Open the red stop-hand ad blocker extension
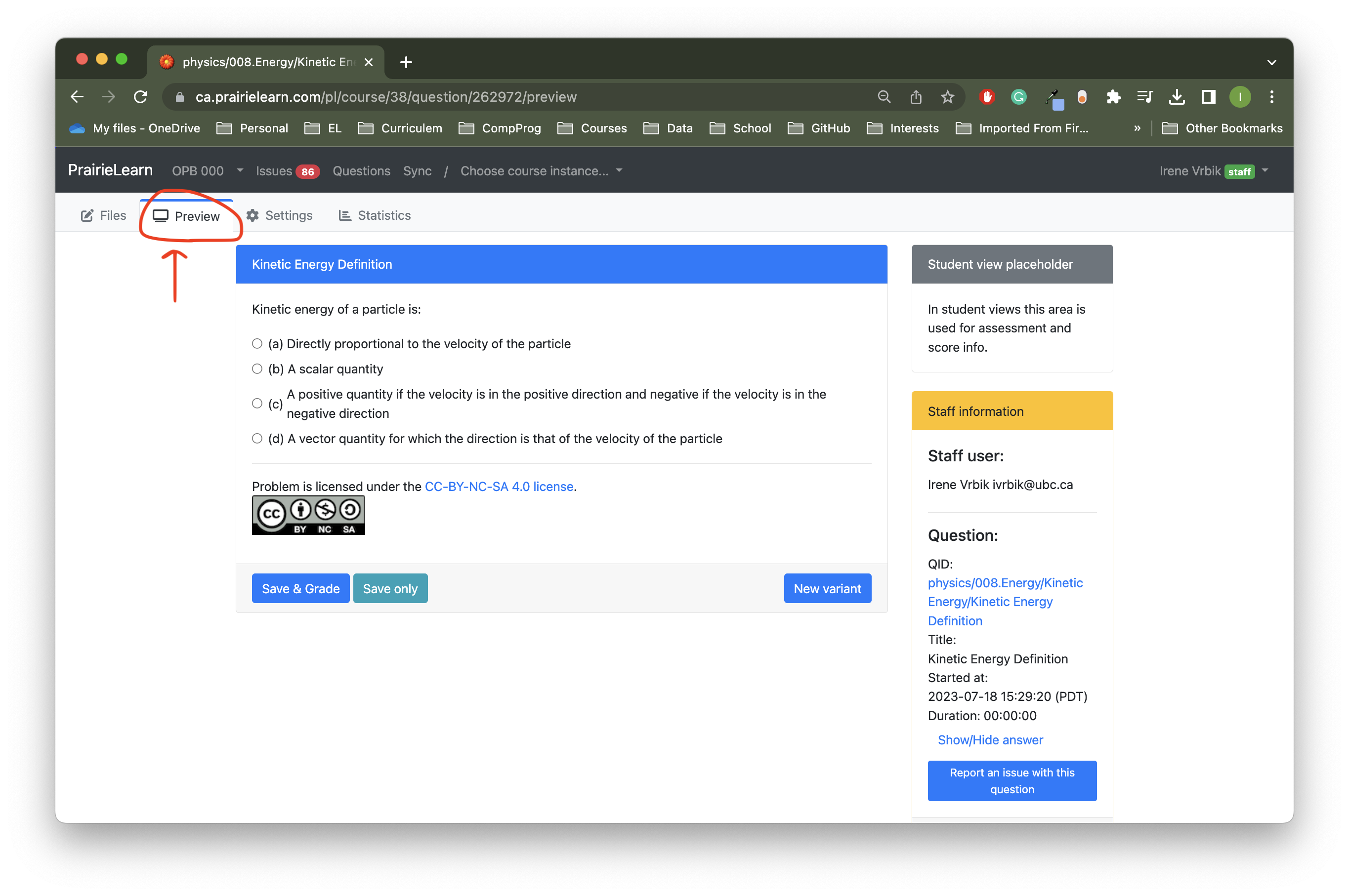Screen dimensions: 1349x896 (987, 97)
